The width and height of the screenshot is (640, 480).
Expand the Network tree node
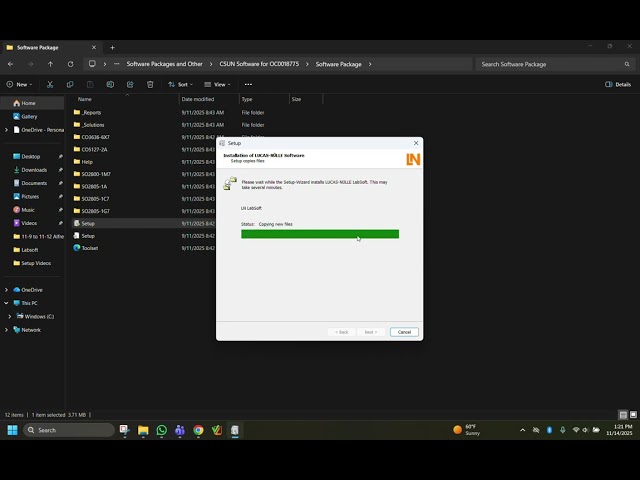pos(6,330)
